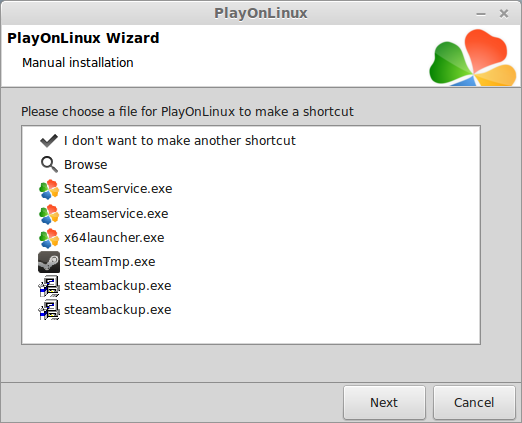The height and width of the screenshot is (423, 522).
Task: Click the checkmark icon for no more shortcuts
Action: pyautogui.click(x=49, y=141)
